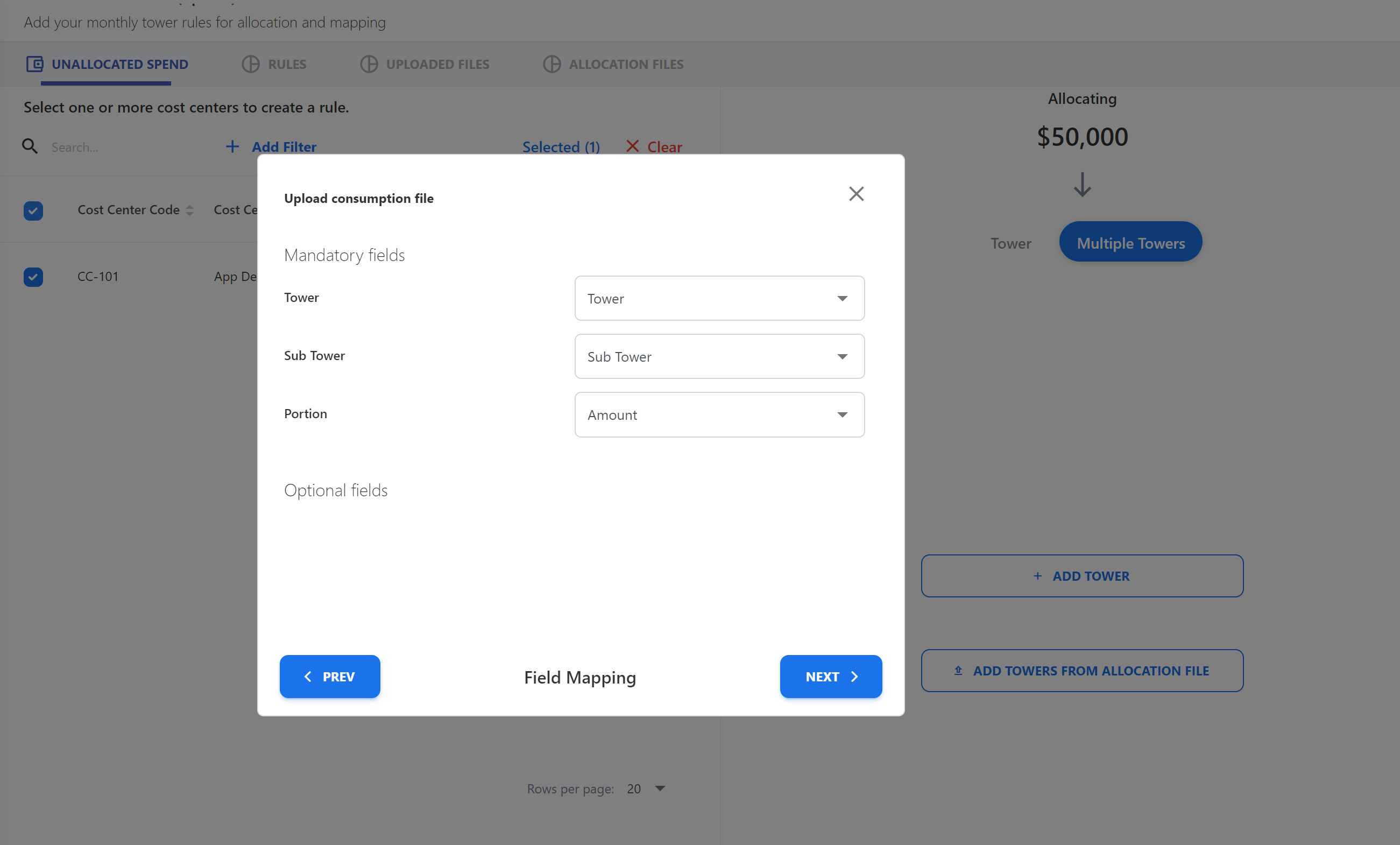Viewport: 1400px width, 845px height.
Task: Click the Rules tab pie icon
Action: point(251,64)
